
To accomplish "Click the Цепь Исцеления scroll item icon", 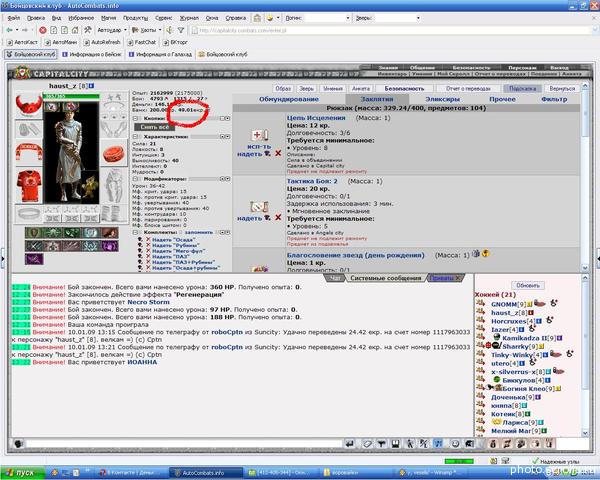I will click(259, 135).
